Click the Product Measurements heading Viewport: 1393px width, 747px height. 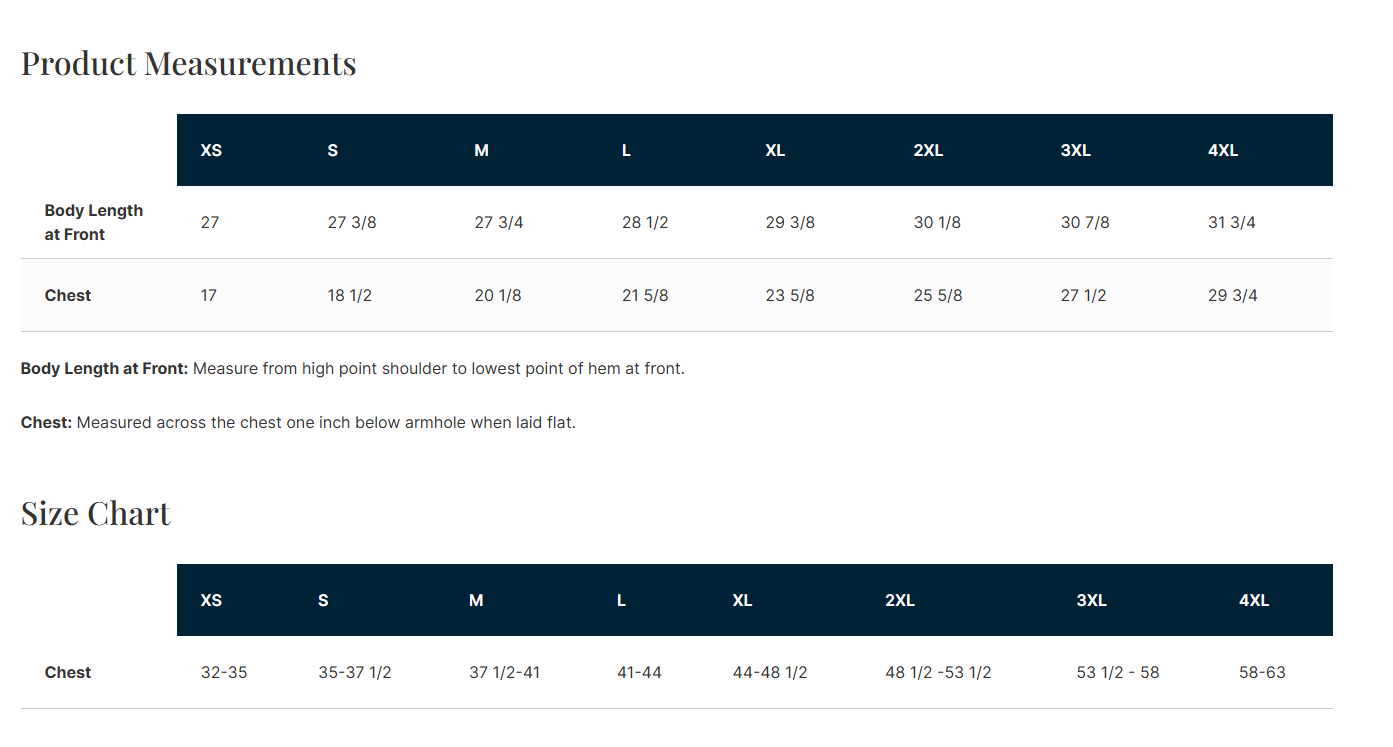point(188,64)
